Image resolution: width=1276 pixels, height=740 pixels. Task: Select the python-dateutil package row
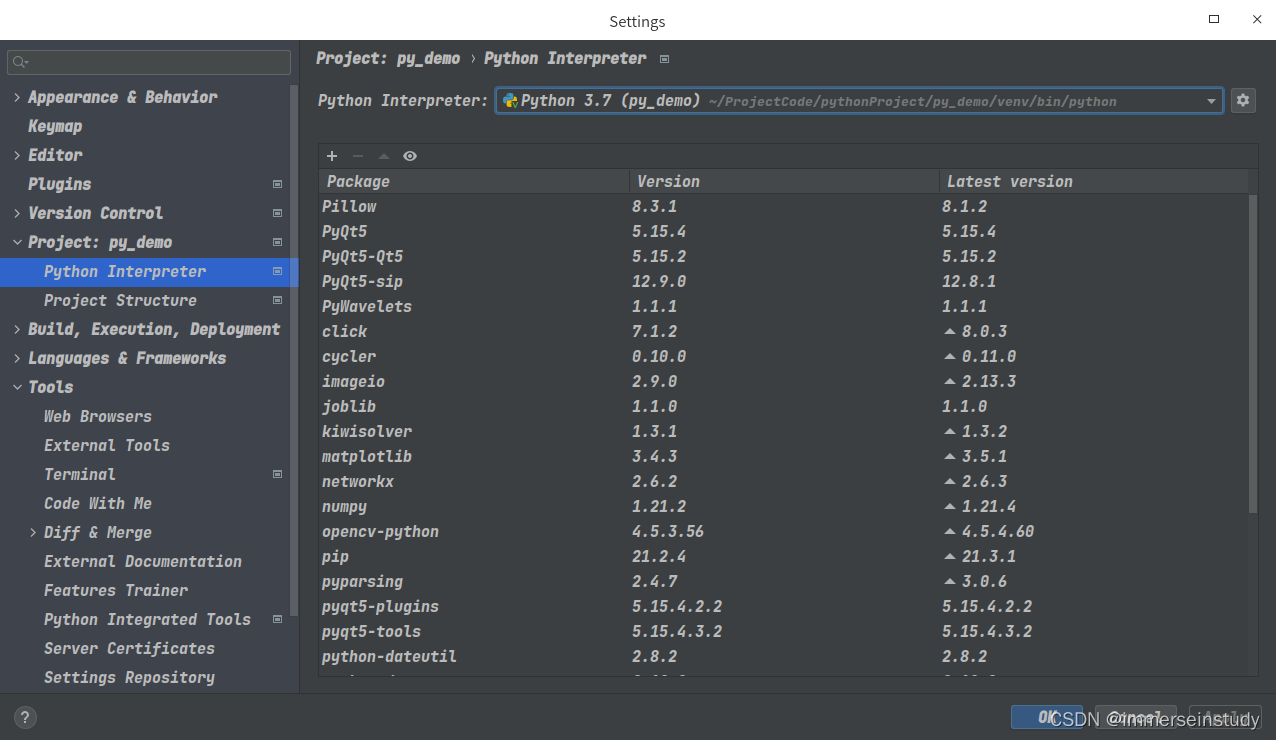[784, 656]
